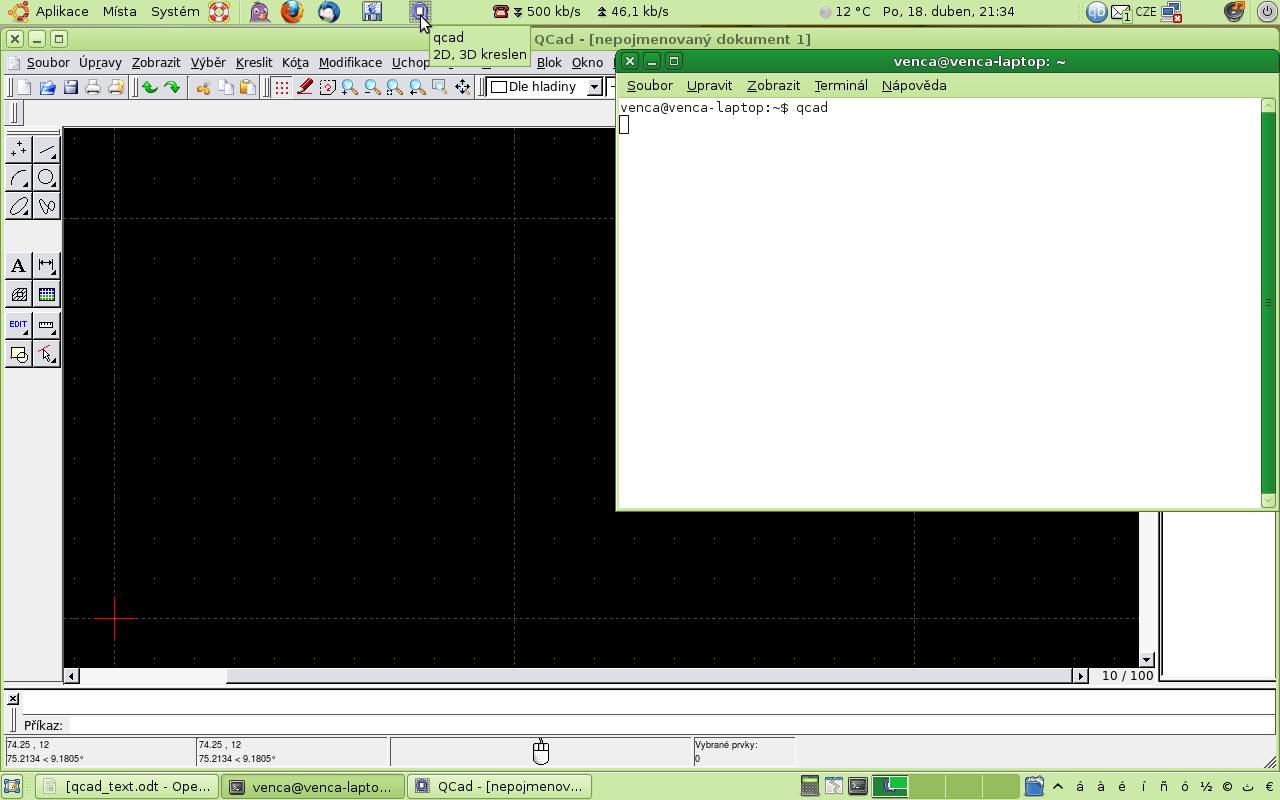The image size is (1280, 800).
Task: Open Print Preview icon
Action: pos(116,87)
